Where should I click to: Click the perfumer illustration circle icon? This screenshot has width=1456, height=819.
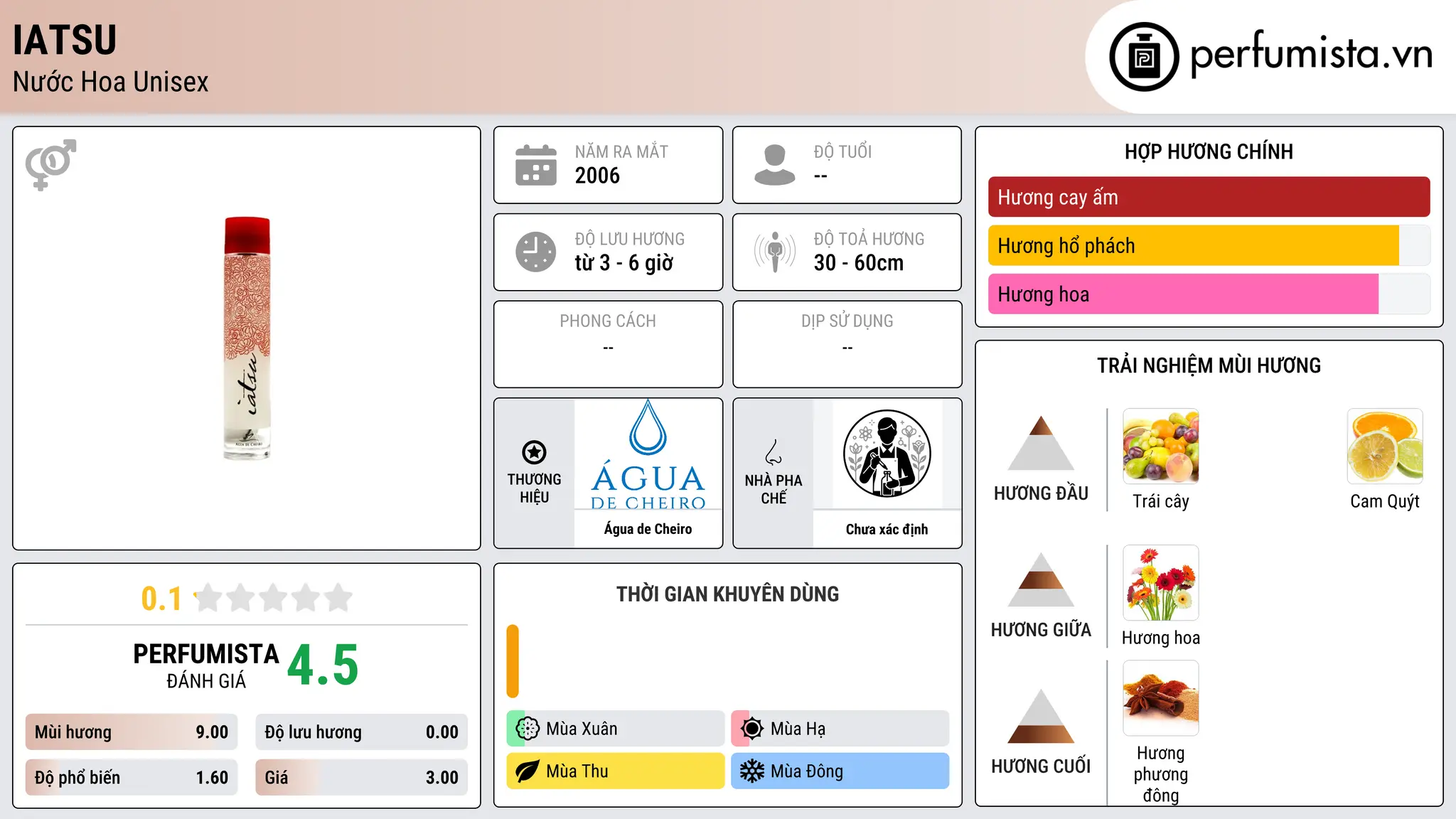click(887, 454)
